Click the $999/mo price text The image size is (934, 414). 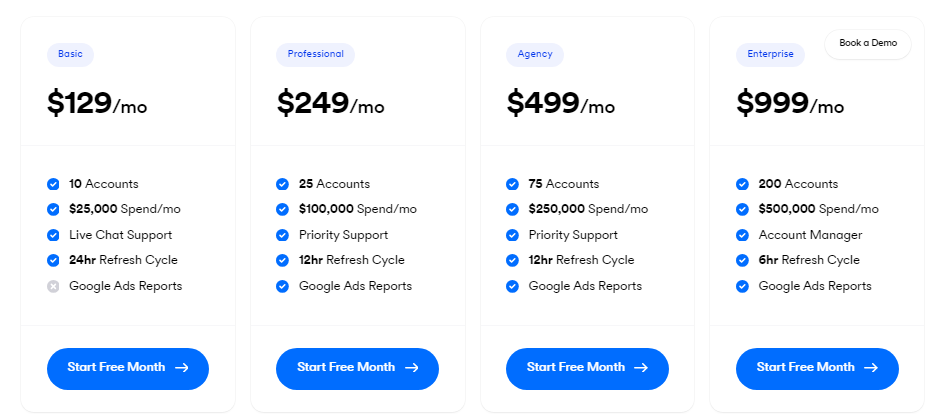(x=790, y=104)
